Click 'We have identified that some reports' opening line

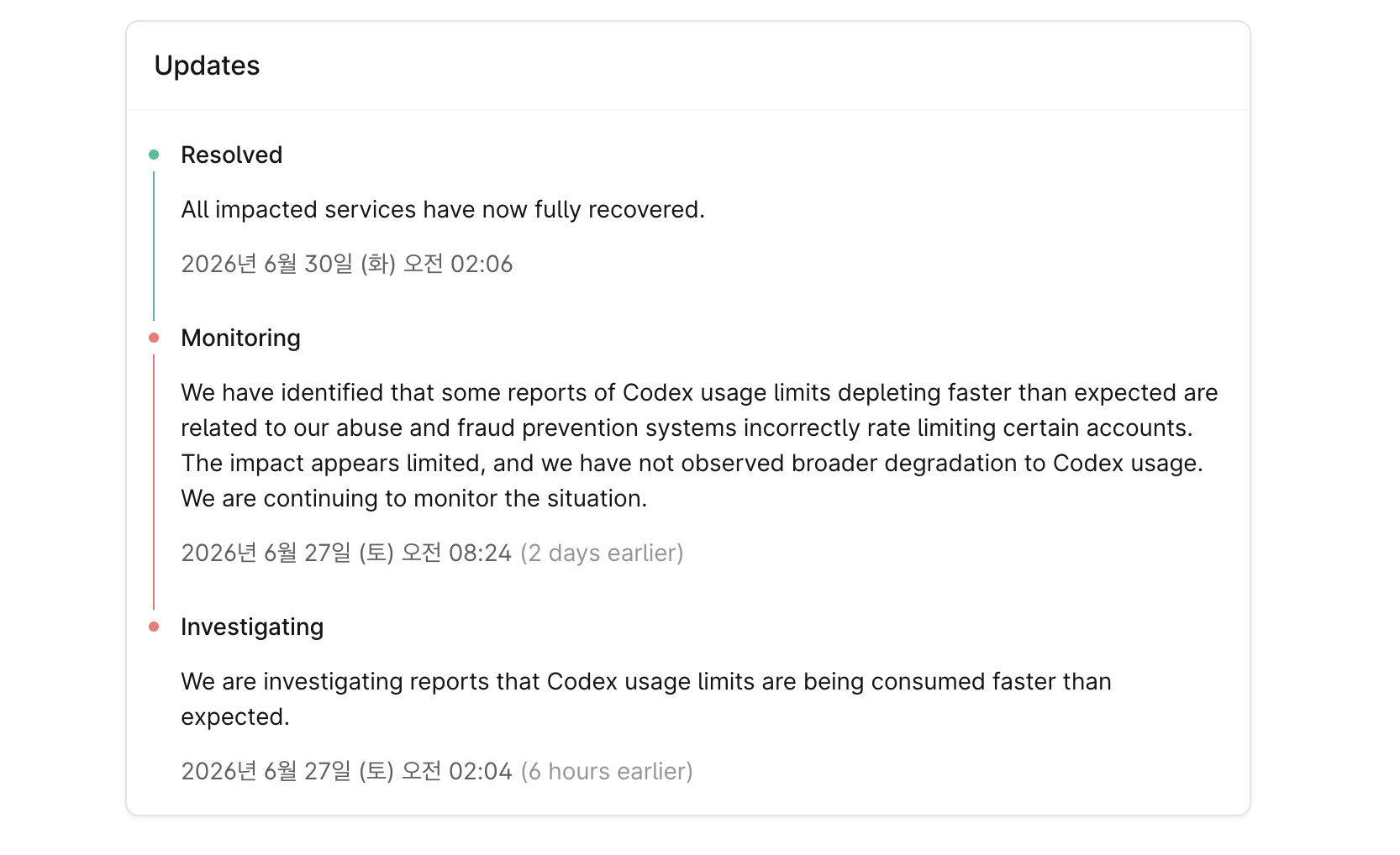(699, 392)
